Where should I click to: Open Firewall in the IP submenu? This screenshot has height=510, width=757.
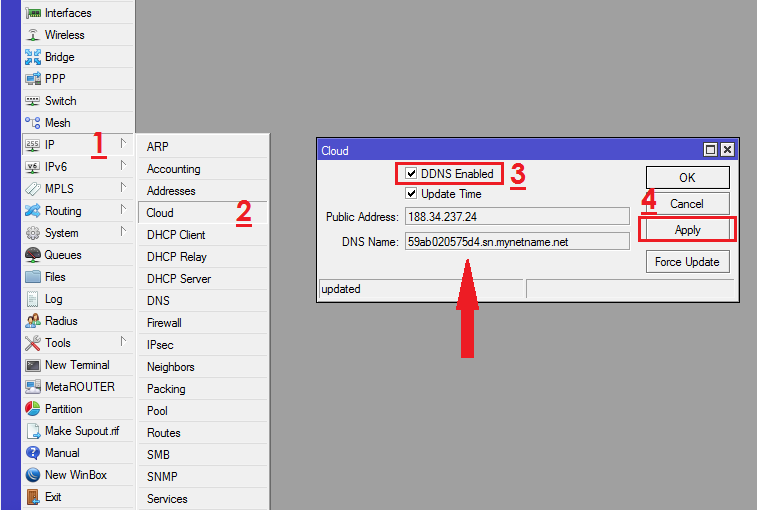click(164, 323)
